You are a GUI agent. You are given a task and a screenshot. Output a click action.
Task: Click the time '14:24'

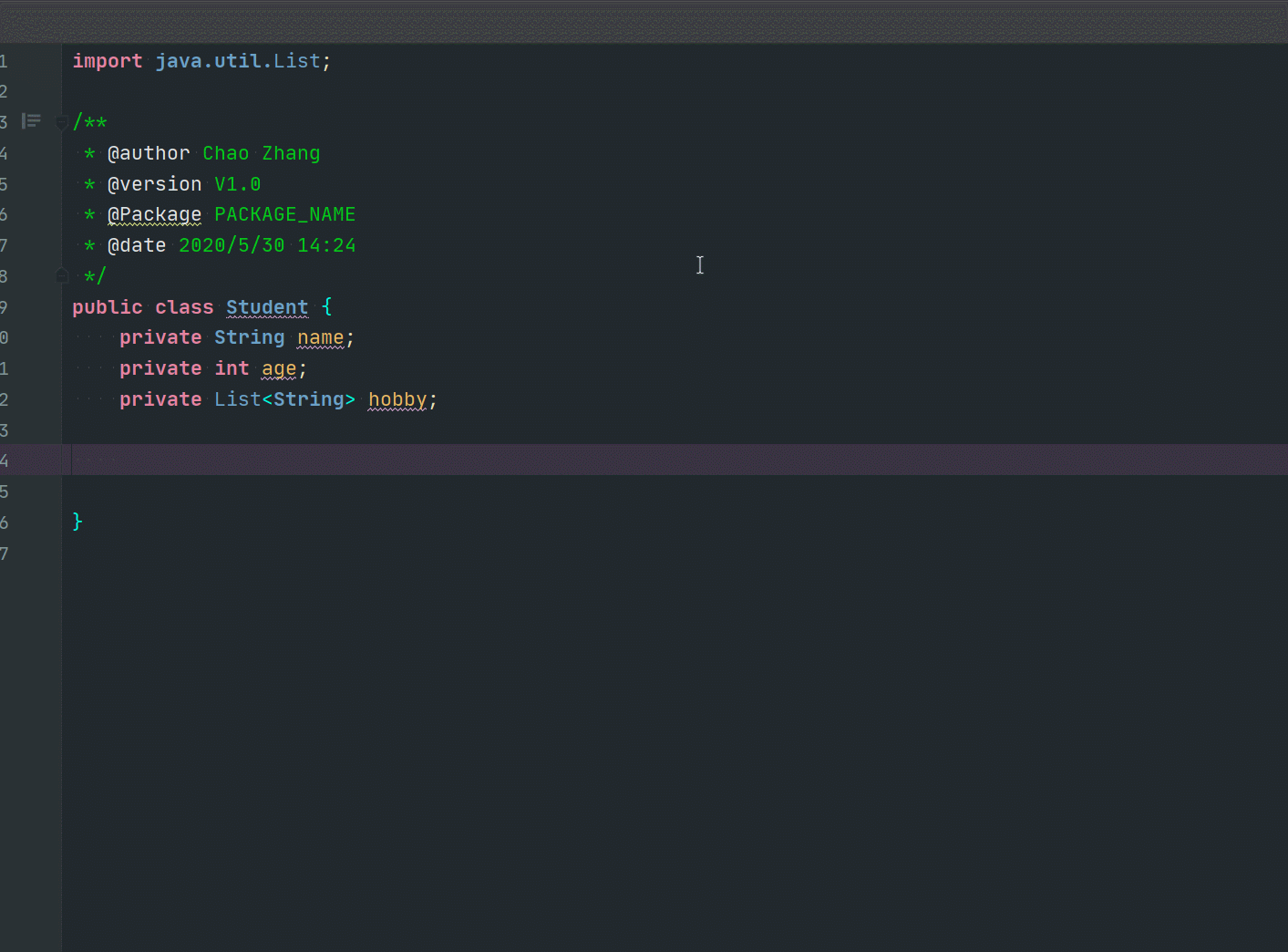326,245
